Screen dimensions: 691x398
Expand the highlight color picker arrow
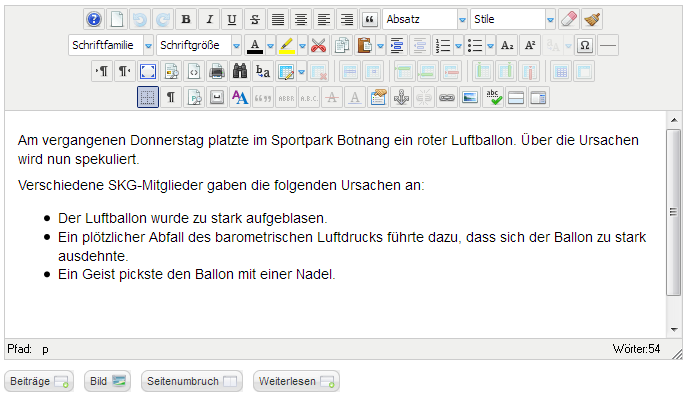[302, 45]
